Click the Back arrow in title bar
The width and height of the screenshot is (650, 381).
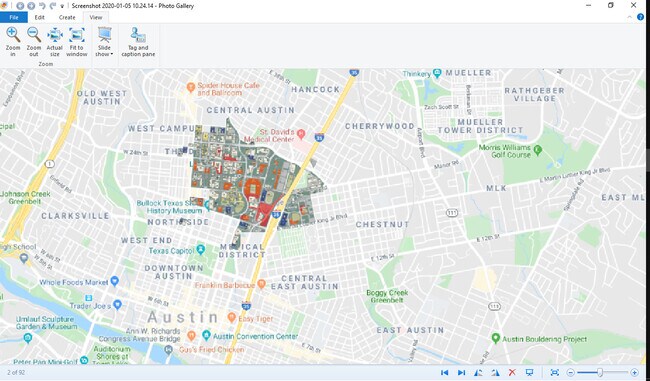pos(20,6)
